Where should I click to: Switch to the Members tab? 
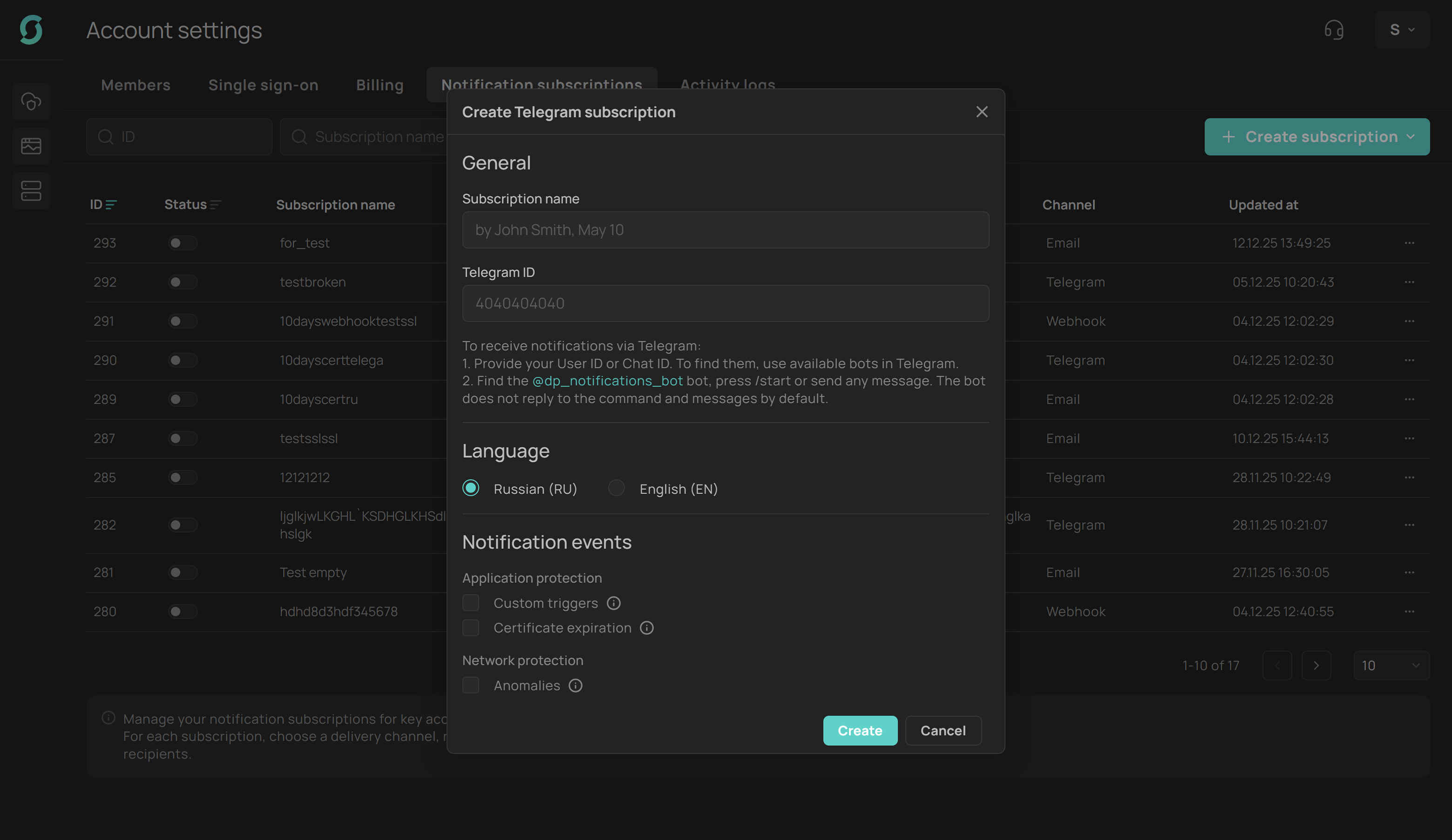tap(136, 85)
